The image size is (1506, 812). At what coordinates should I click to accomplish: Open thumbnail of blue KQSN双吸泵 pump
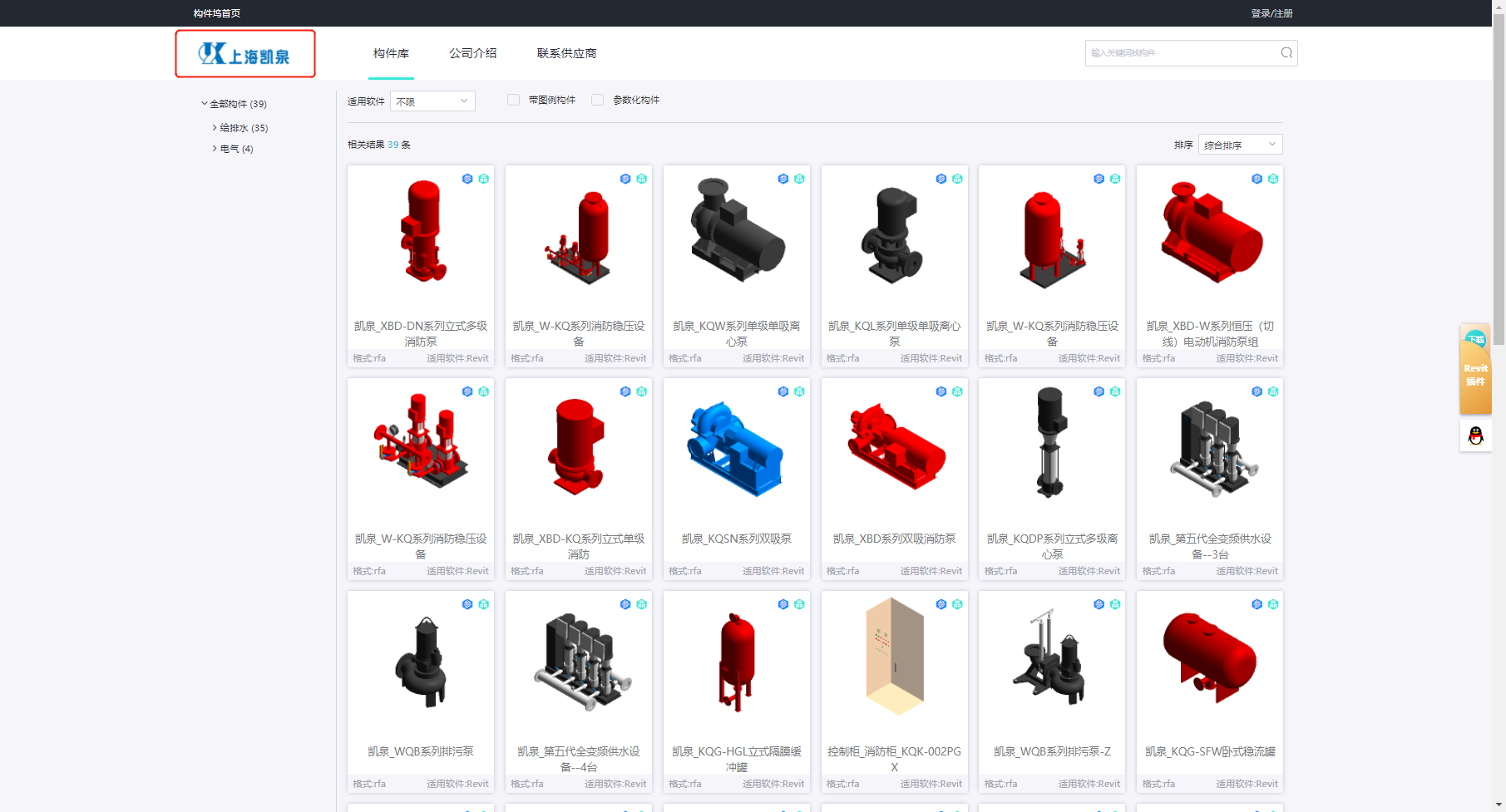pyautogui.click(x=737, y=449)
